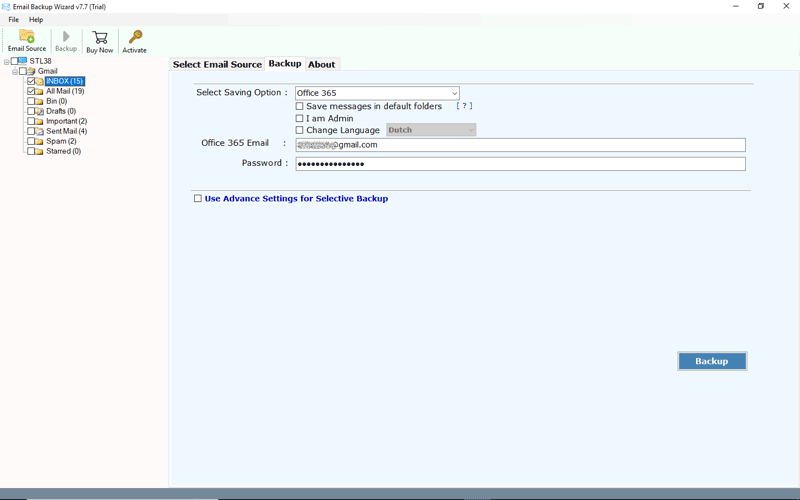
Task: Check the Drafts (0) checkbox
Action: (x=31, y=111)
